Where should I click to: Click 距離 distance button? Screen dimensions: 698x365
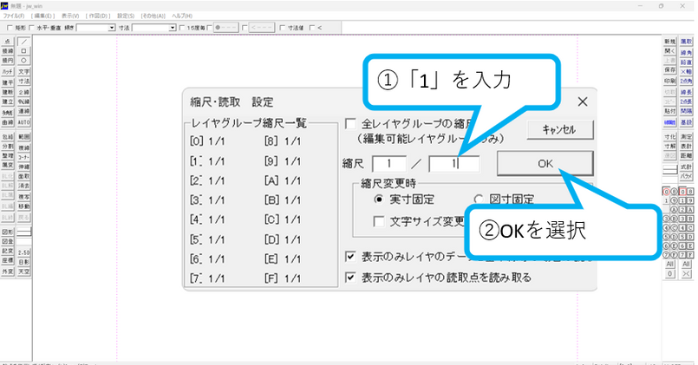click(x=686, y=156)
